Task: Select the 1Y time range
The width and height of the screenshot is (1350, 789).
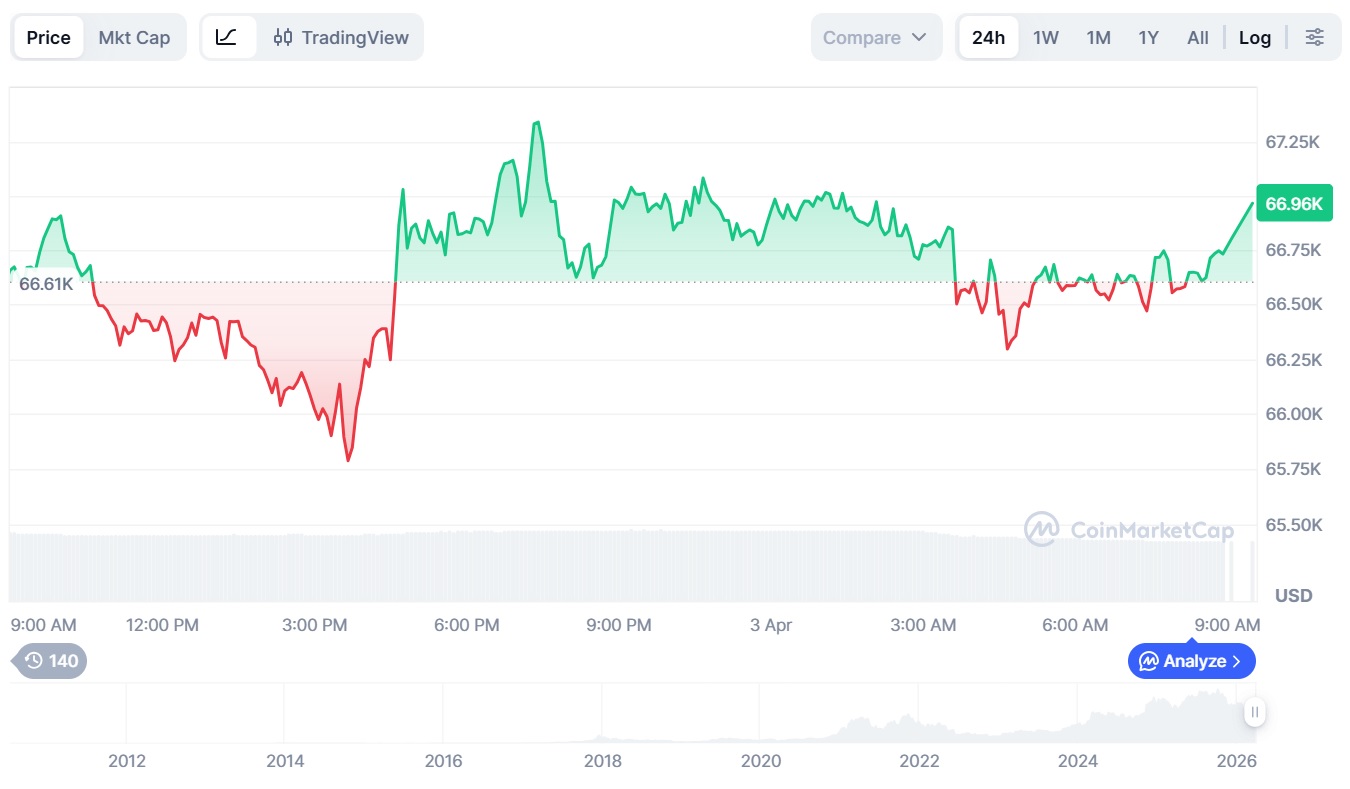Action: pos(1148,38)
